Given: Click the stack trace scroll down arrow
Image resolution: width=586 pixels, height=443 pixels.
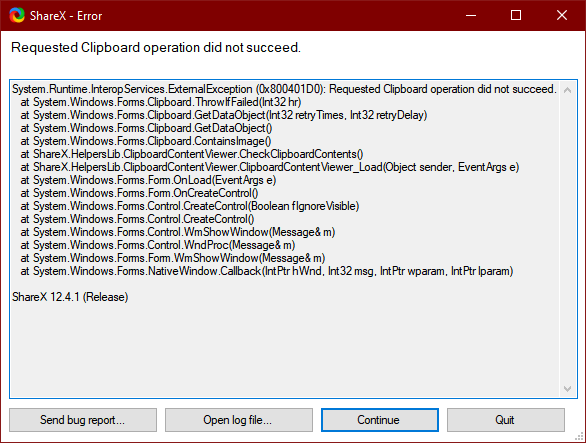Looking at the screenshot, I should (x=567, y=389).
